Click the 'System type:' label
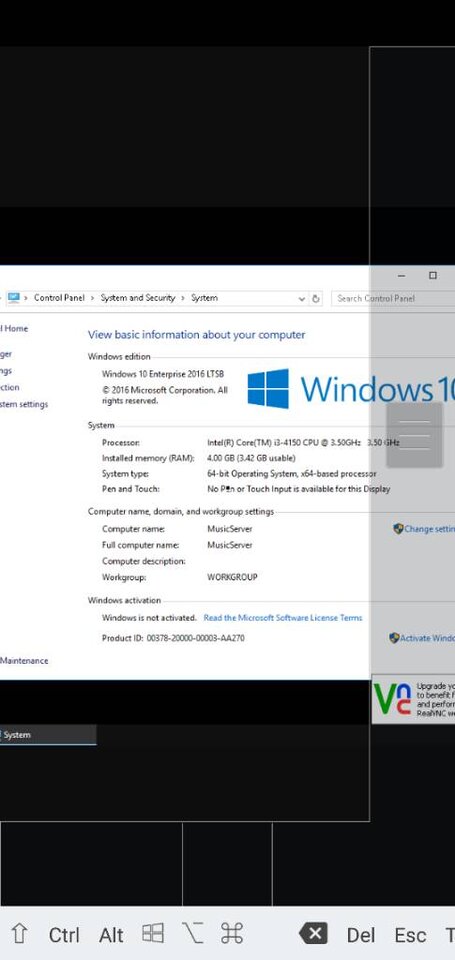Screen dimensions: 455x960 pyautogui.click(x=126, y=474)
